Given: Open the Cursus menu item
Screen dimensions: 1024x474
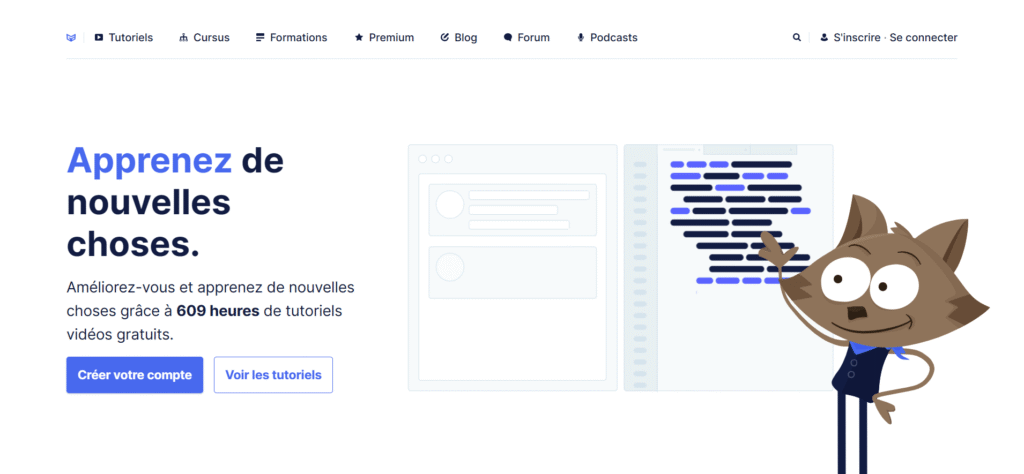Looking at the screenshot, I should point(212,38).
